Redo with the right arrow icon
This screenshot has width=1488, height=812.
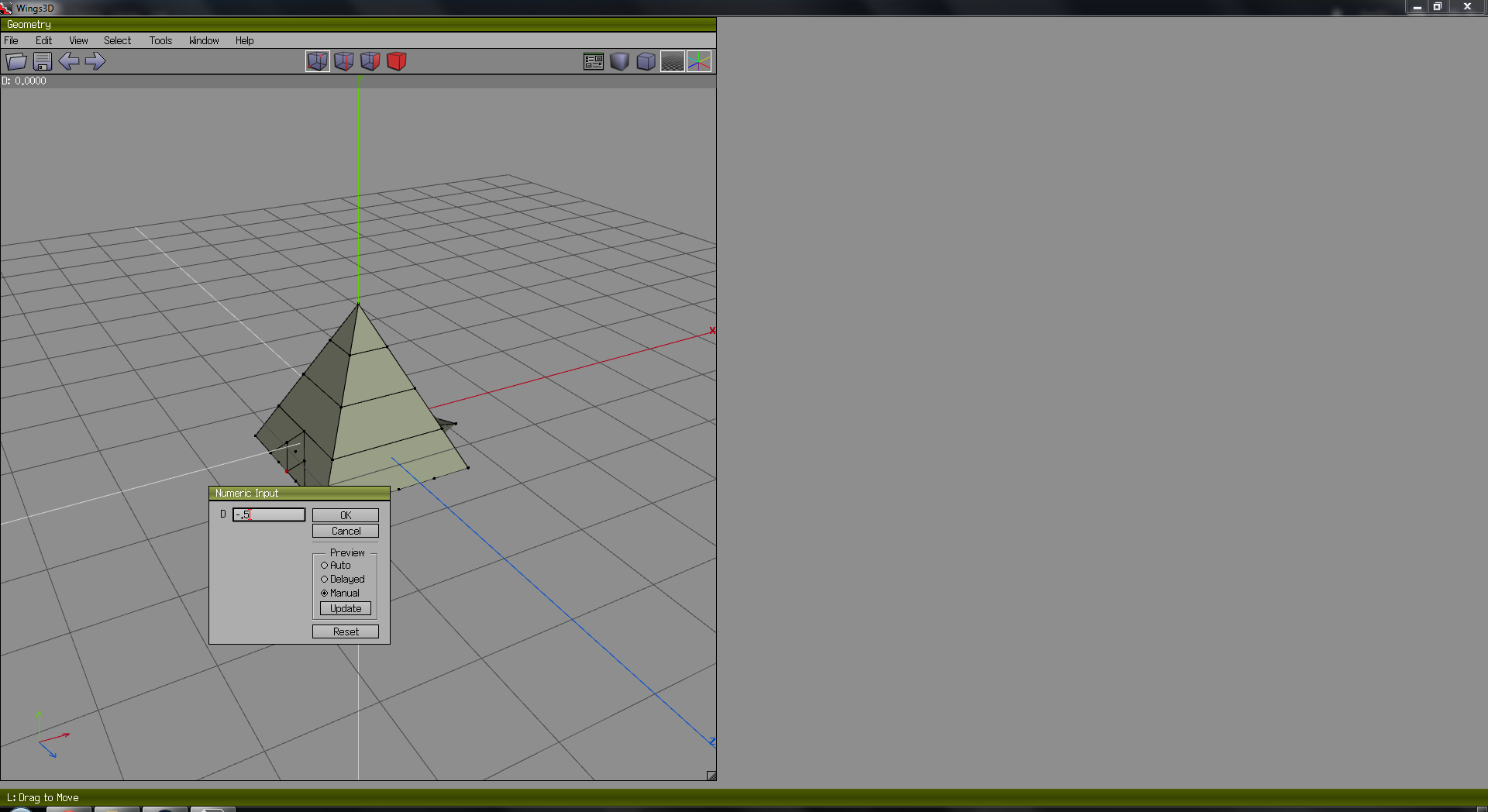point(95,61)
